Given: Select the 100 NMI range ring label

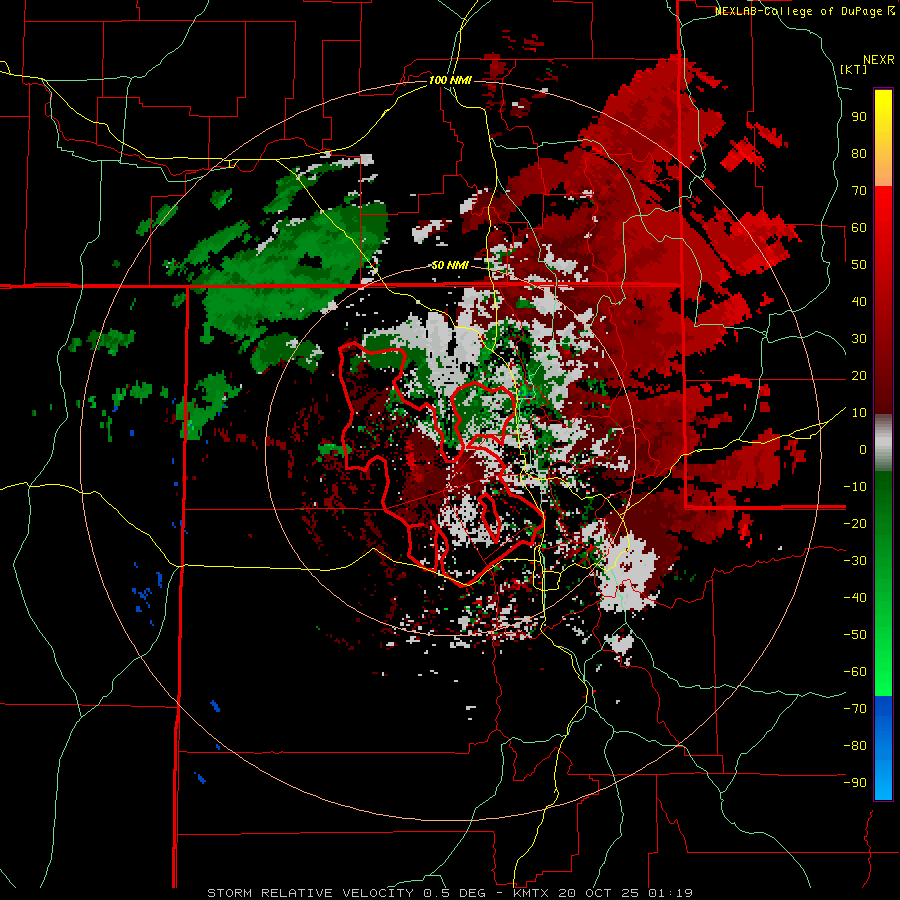Looking at the screenshot, I should (450, 80).
